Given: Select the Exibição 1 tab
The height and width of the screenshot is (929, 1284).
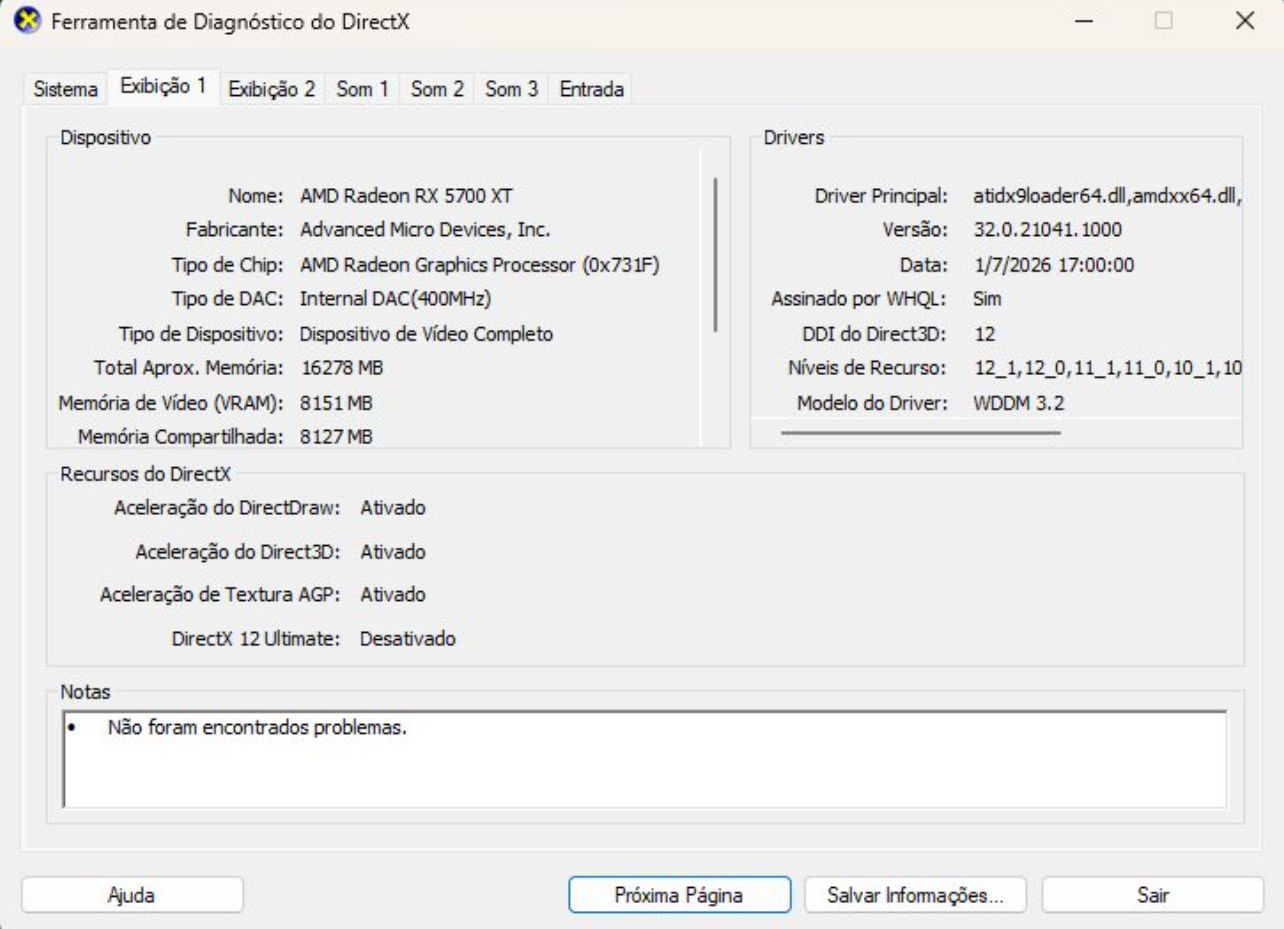Looking at the screenshot, I should (x=163, y=87).
